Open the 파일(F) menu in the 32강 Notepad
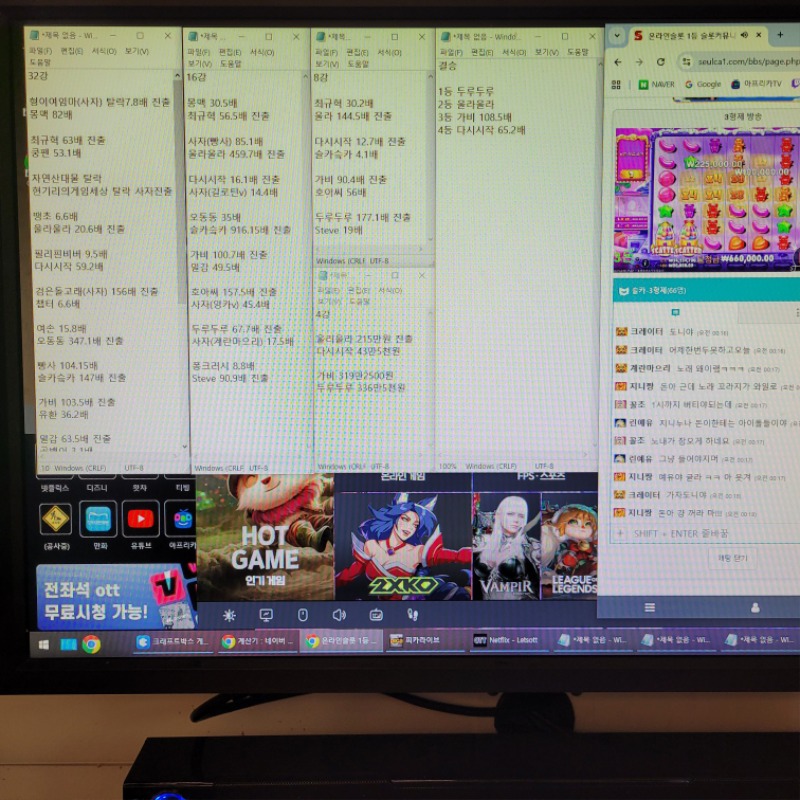Viewport: 800px width, 800px height. pyautogui.click(x=40, y=51)
